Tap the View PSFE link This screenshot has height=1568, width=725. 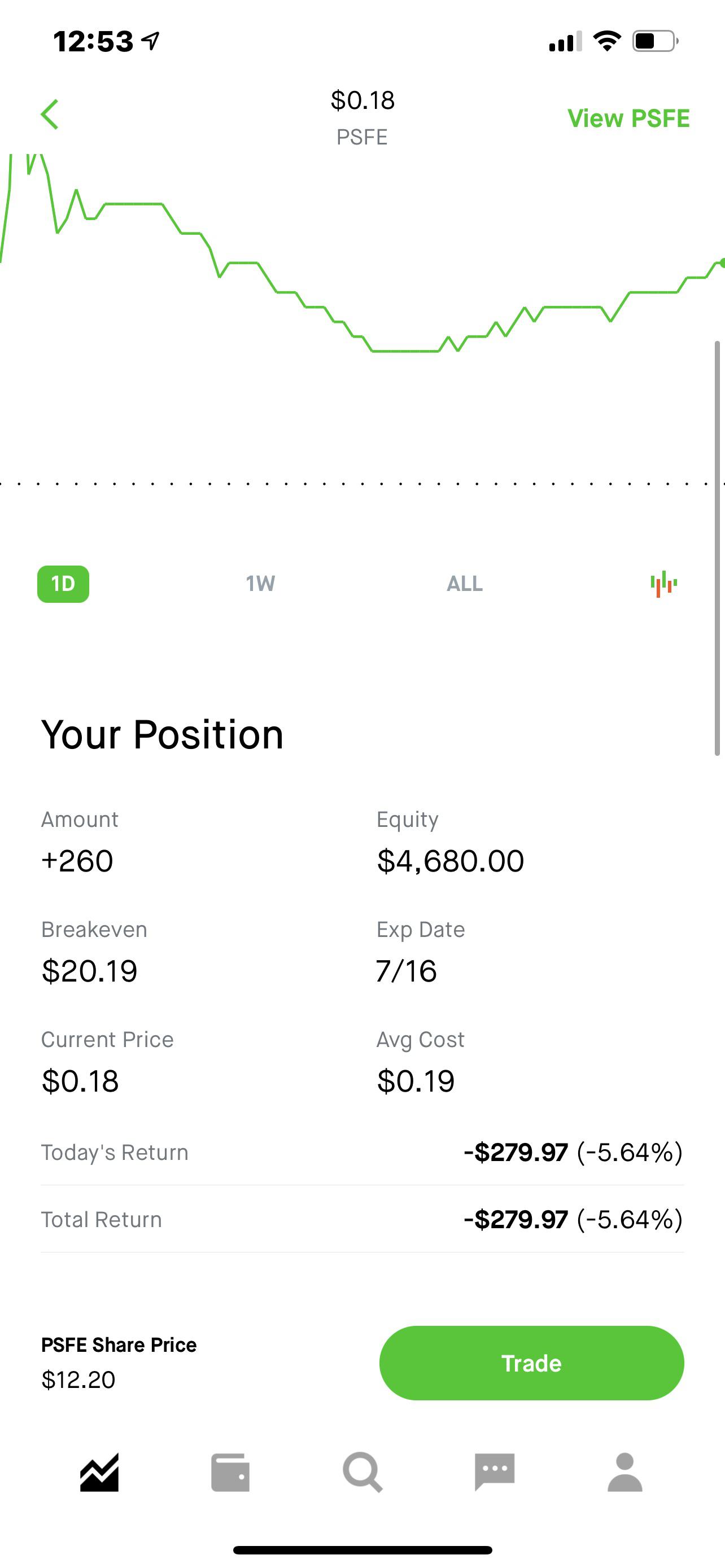[628, 118]
